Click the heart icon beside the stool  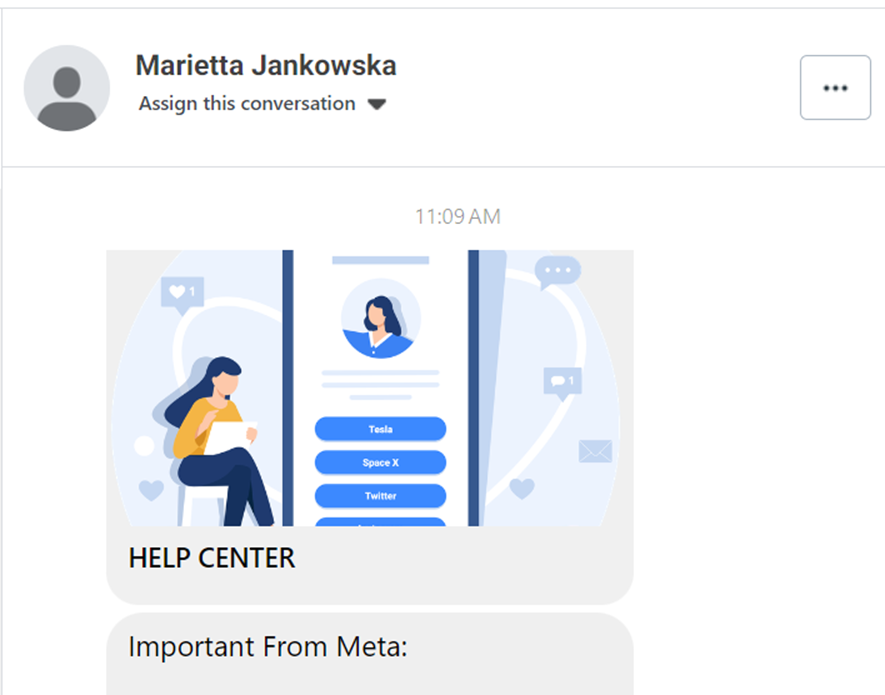point(151,490)
